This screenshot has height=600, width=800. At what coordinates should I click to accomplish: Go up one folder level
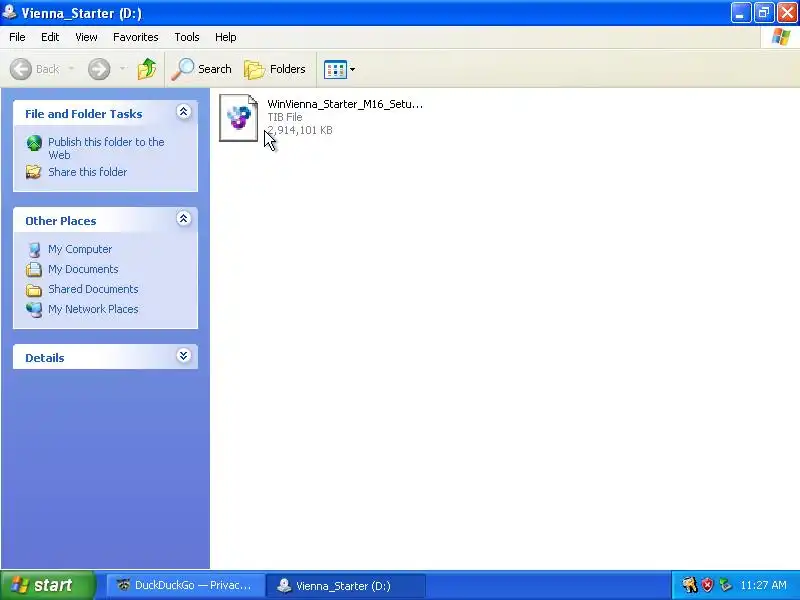[147, 69]
